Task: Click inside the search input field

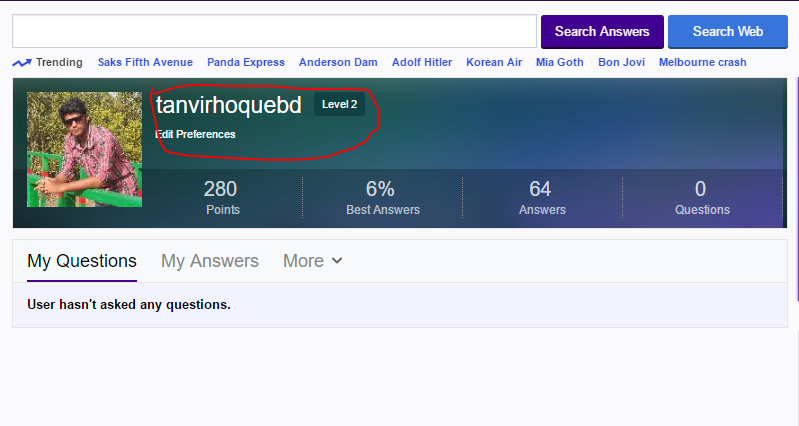Action: pos(274,31)
